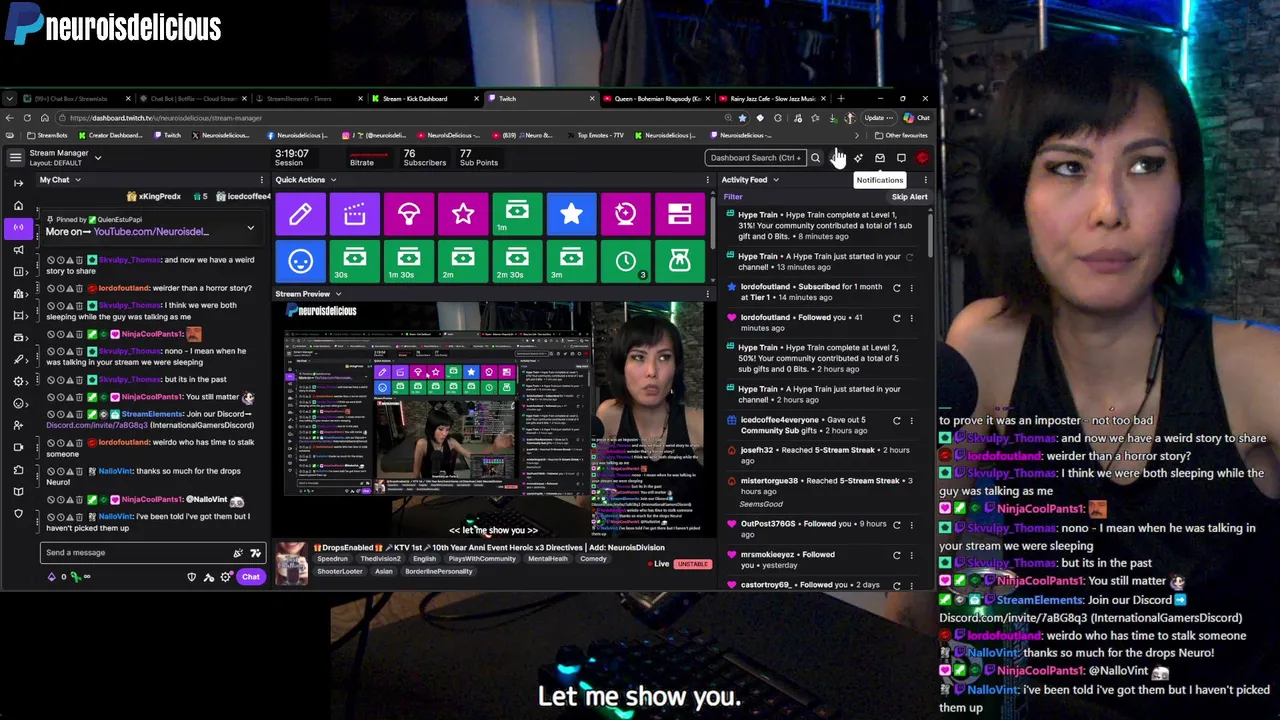Run the 1m ad quick action

coord(517,214)
